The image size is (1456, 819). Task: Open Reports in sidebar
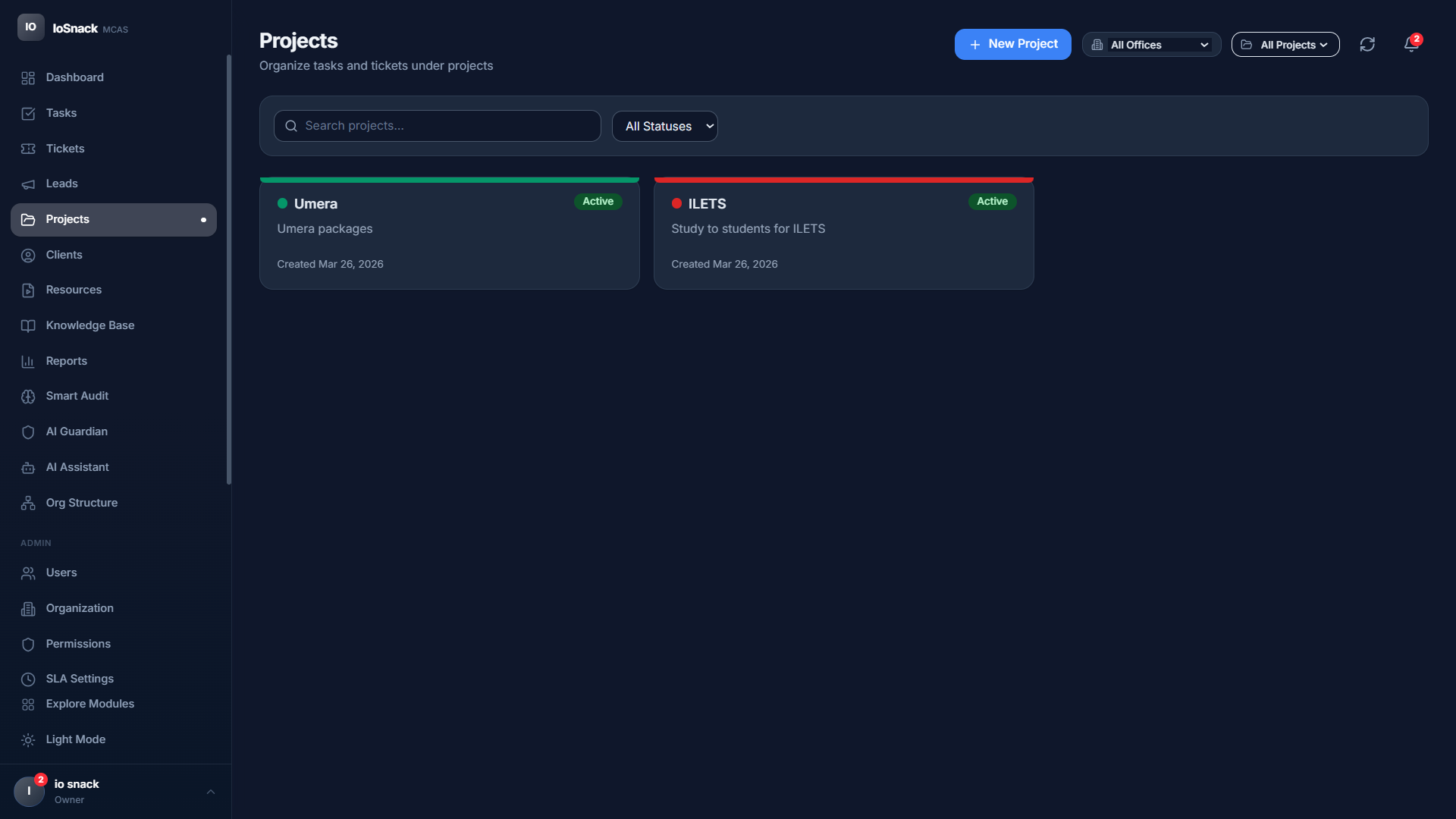pyautogui.click(x=114, y=361)
